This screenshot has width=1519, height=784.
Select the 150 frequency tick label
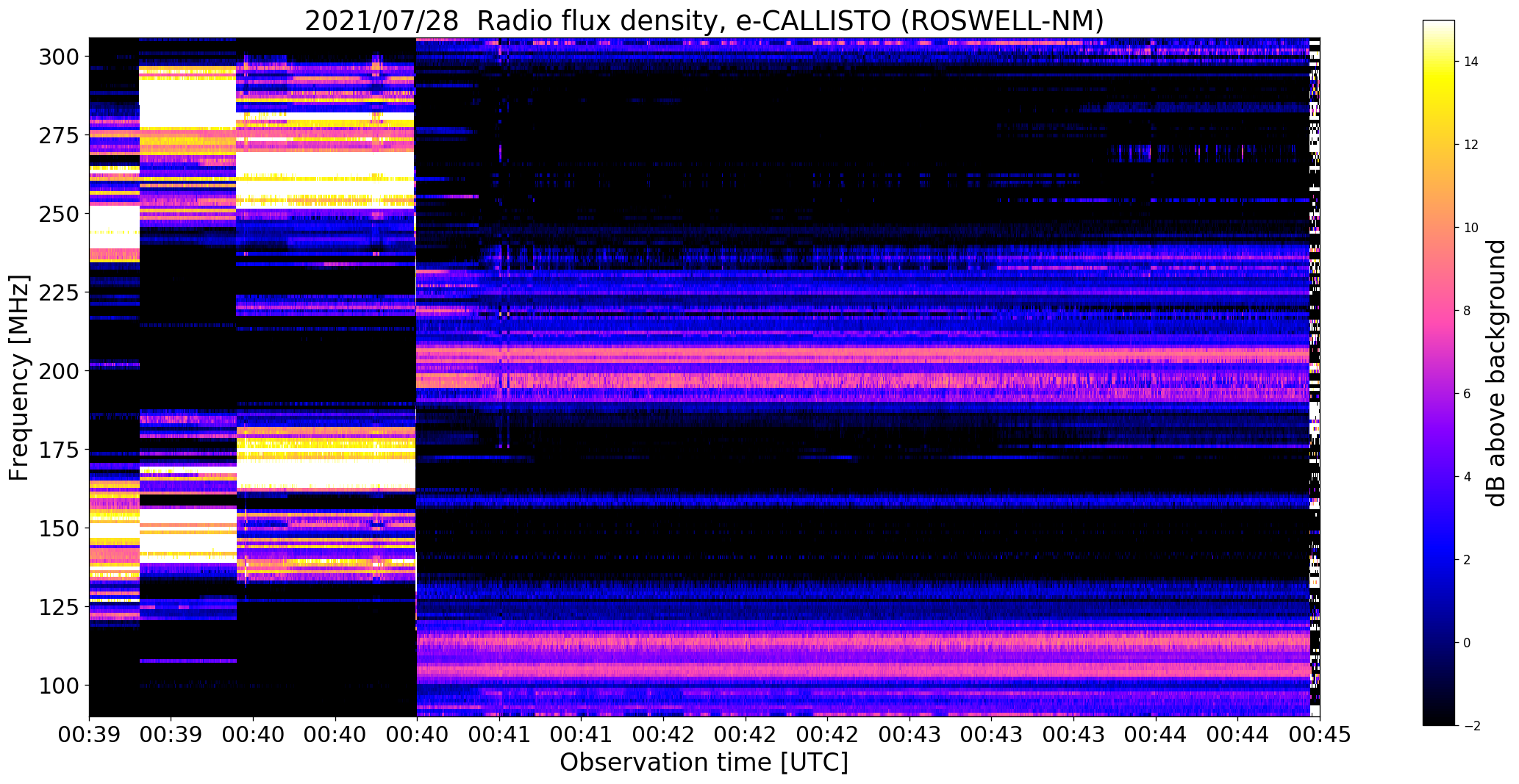pyautogui.click(x=60, y=528)
